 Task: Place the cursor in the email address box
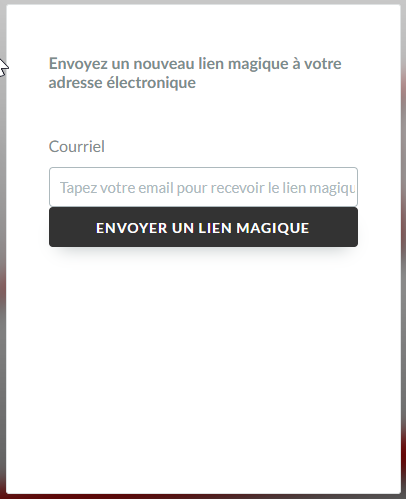[203, 187]
